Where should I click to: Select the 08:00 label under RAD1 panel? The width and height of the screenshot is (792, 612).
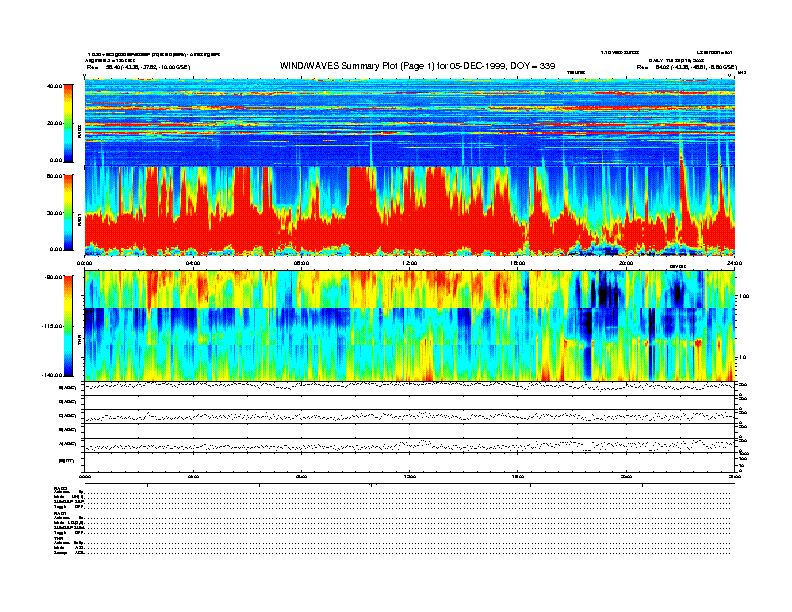(300, 263)
